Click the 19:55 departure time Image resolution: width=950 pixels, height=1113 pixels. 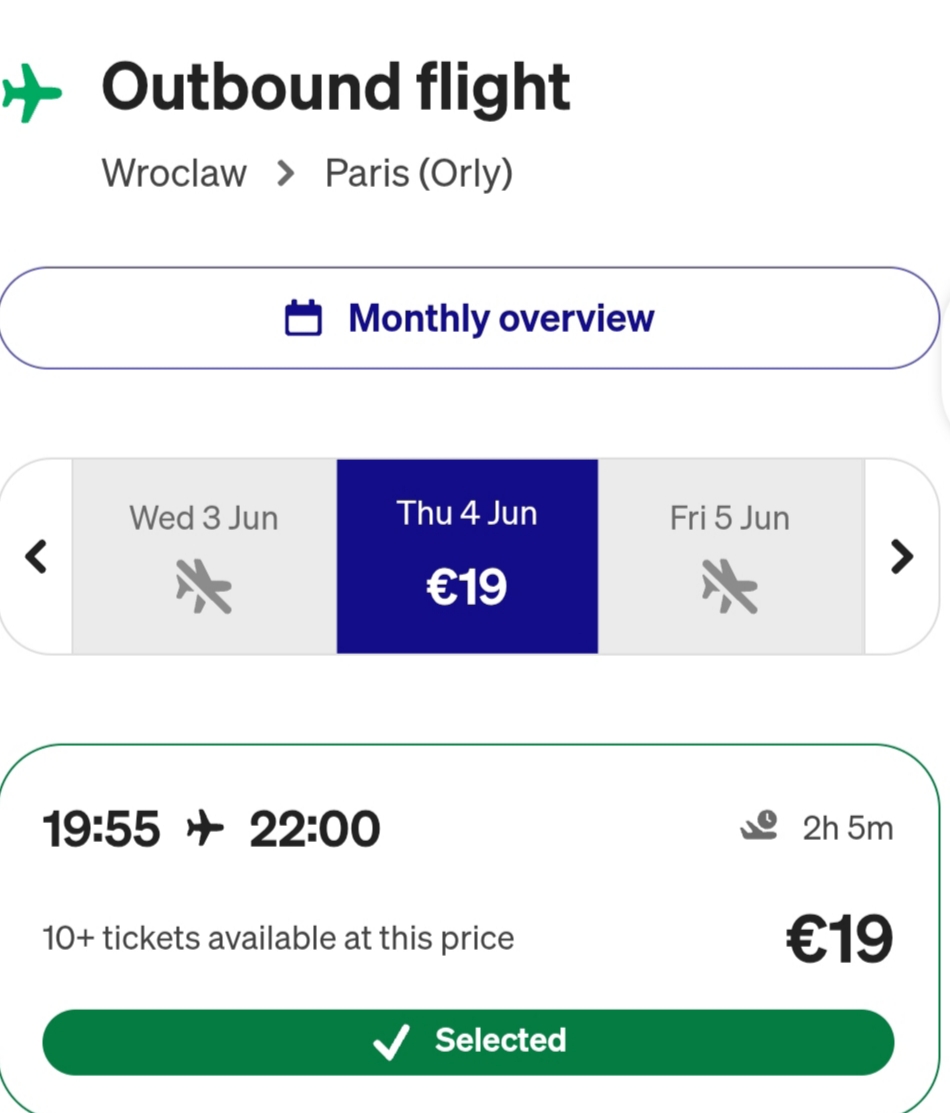(x=101, y=829)
